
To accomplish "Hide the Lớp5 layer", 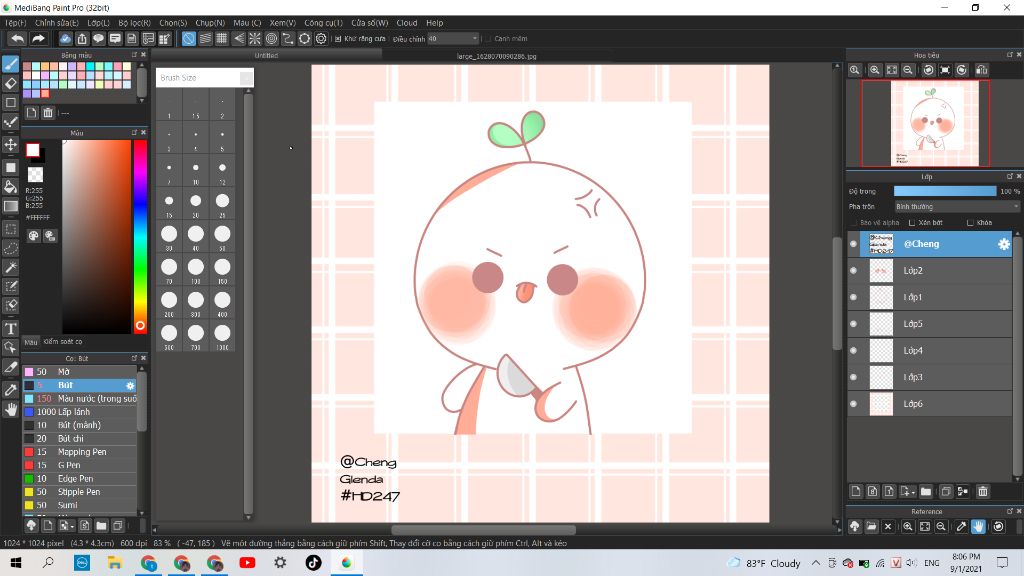I will click(854, 324).
